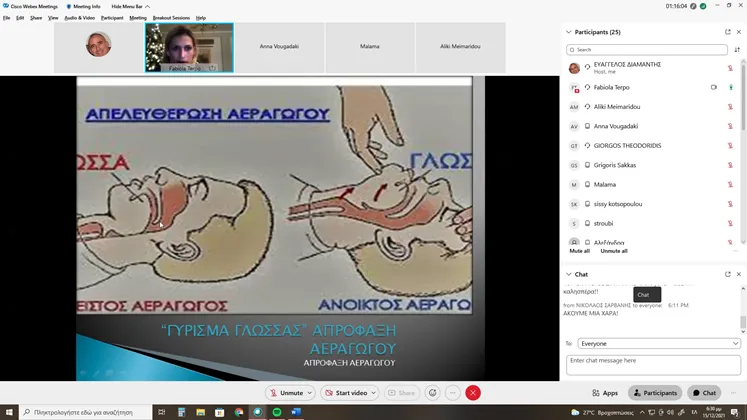747x420 pixels.
Task: Open the reactions emoji menu
Action: (432, 393)
